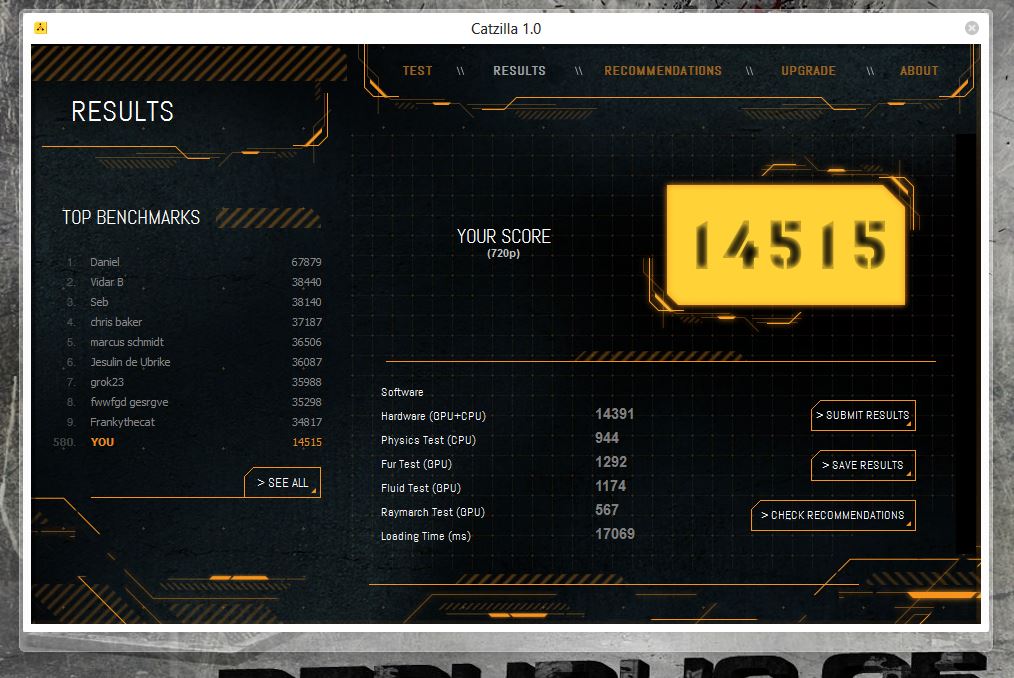Click the score 67879 for Daniel
The image size is (1014, 678).
[306, 262]
